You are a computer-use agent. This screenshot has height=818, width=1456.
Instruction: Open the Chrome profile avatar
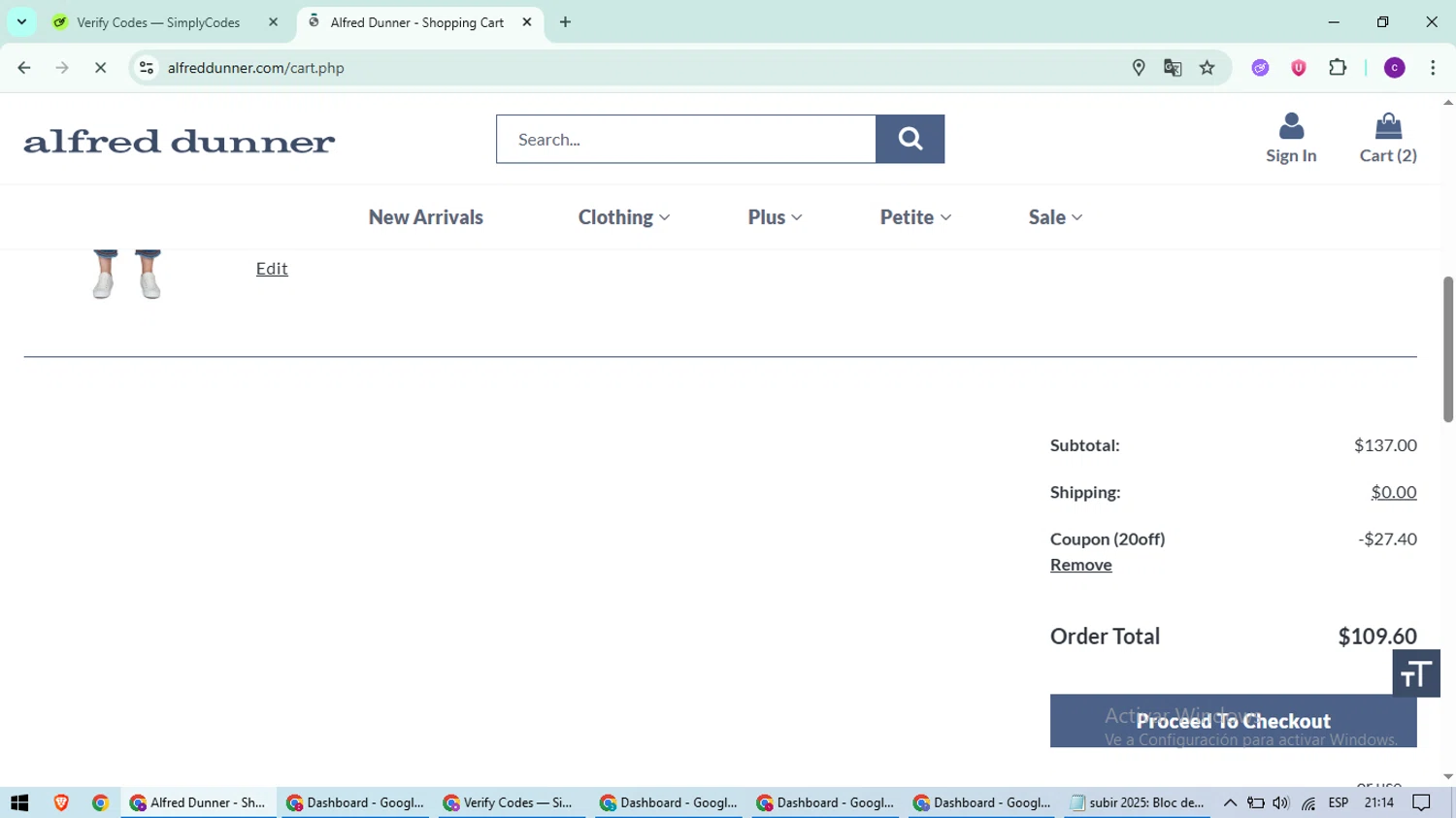pyautogui.click(x=1395, y=68)
